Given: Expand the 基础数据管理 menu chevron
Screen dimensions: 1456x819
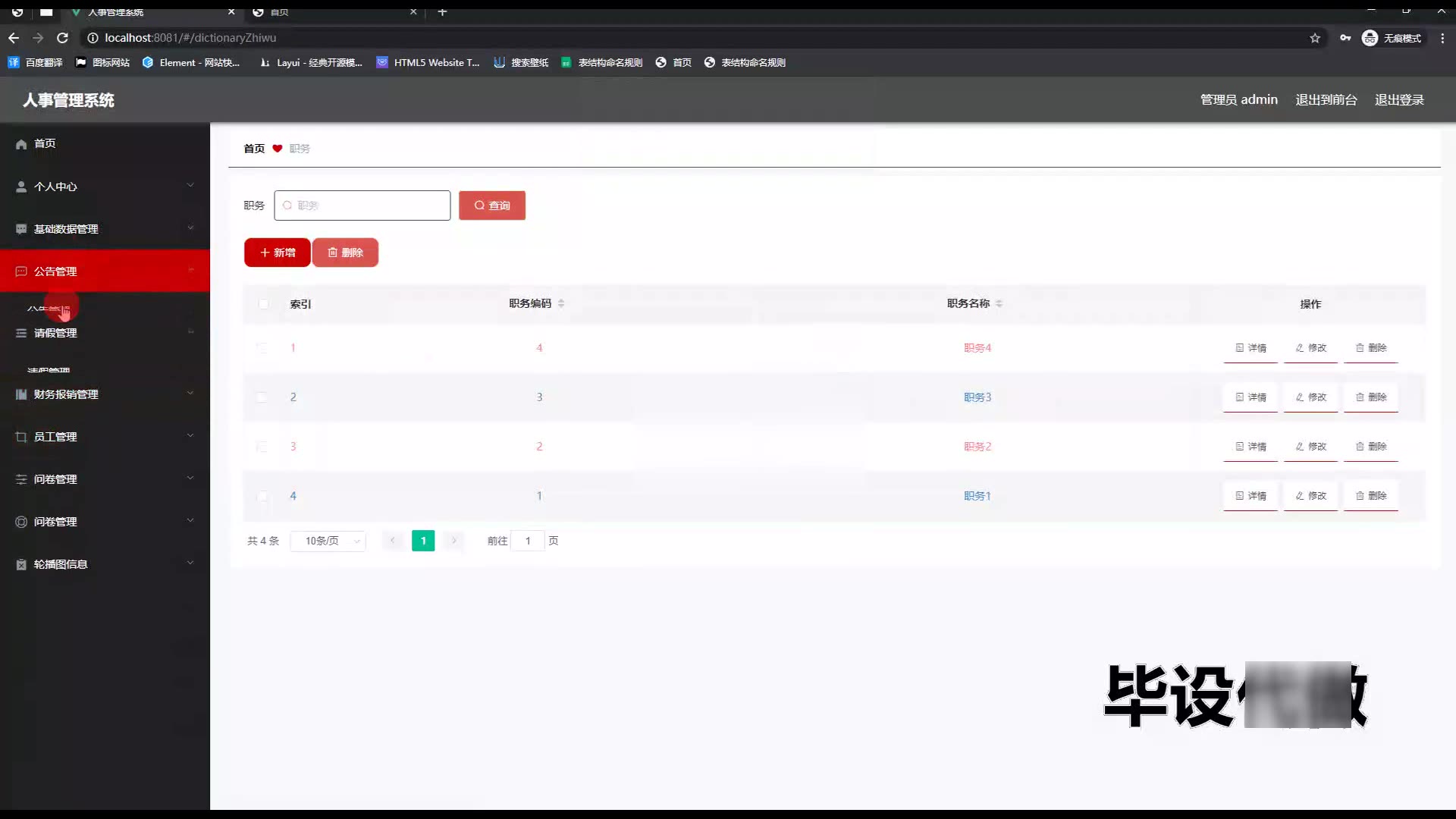Looking at the screenshot, I should pos(190,227).
